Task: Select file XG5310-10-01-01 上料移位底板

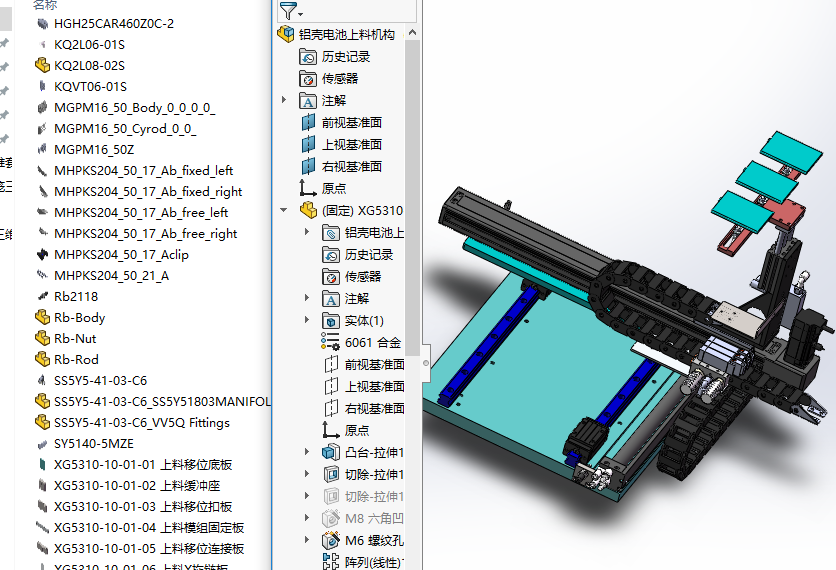Action: (x=143, y=464)
